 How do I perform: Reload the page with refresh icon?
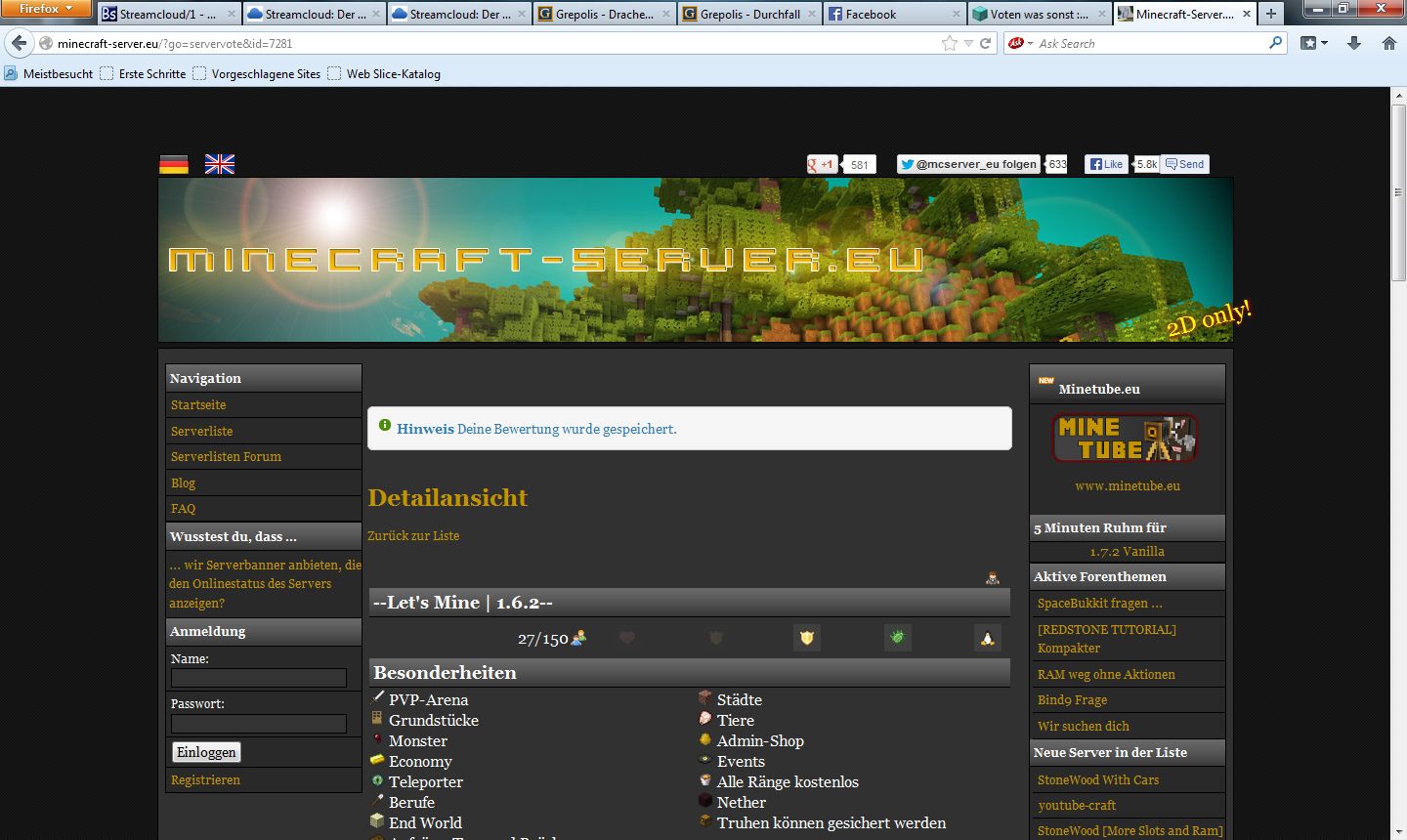pos(986,43)
